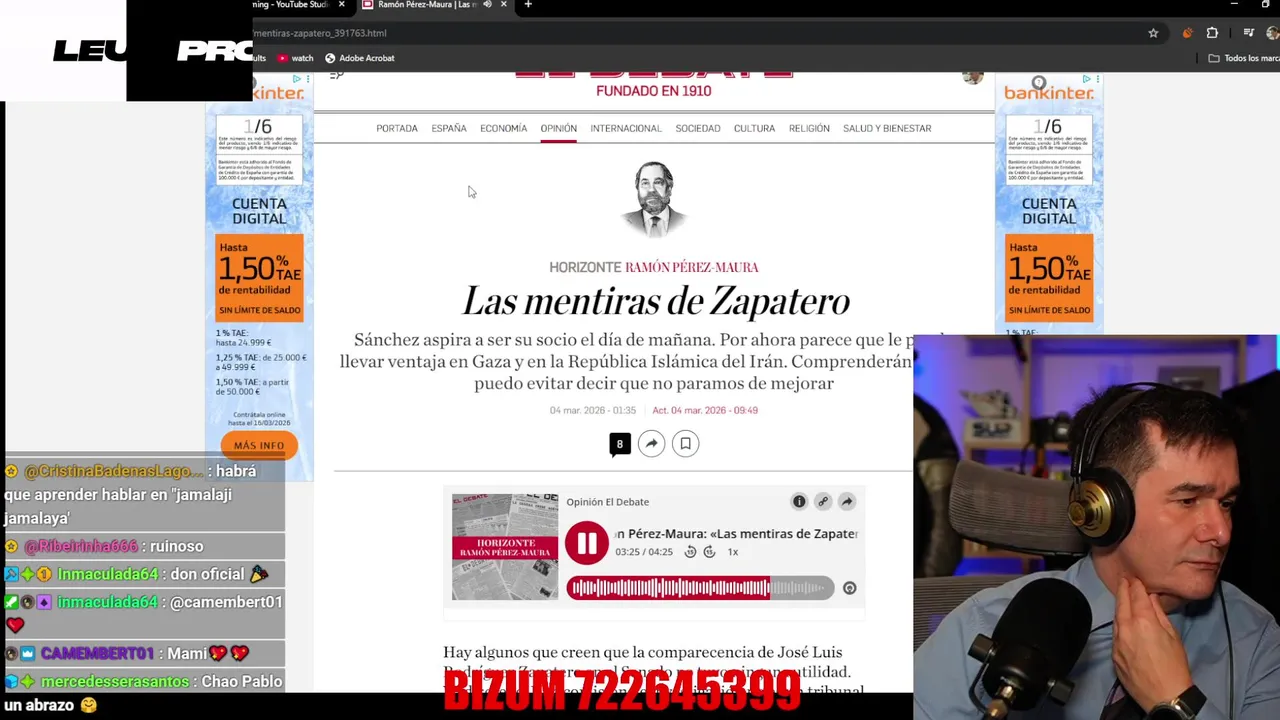The height and width of the screenshot is (720, 1280).
Task: Open the SOCIEDAD section
Action: [x=698, y=128]
